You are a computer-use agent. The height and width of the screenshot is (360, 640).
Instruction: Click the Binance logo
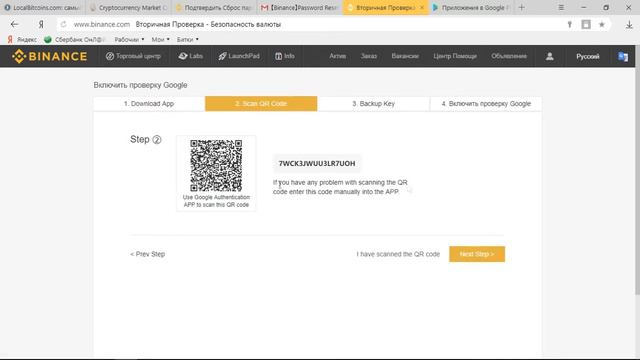coord(49,56)
